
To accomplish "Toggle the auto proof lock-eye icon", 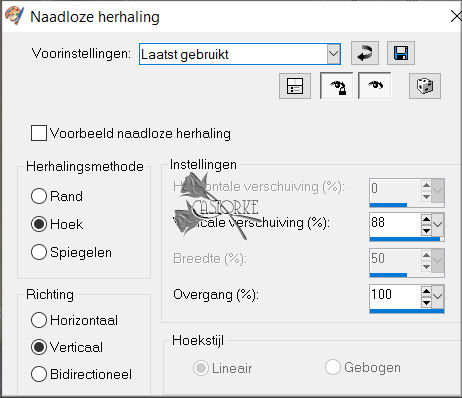I will (337, 86).
